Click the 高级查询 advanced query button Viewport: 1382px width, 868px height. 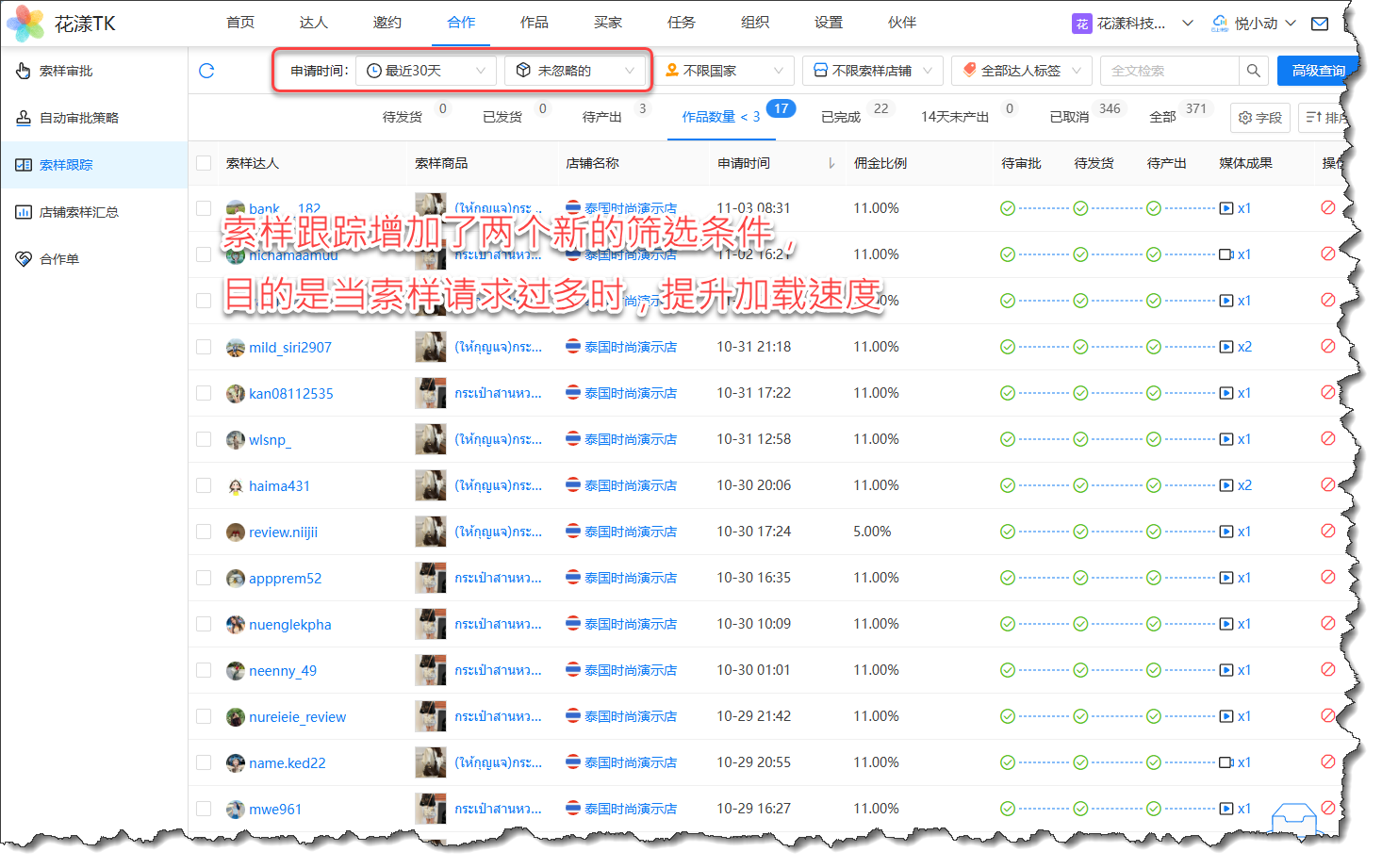(1317, 71)
